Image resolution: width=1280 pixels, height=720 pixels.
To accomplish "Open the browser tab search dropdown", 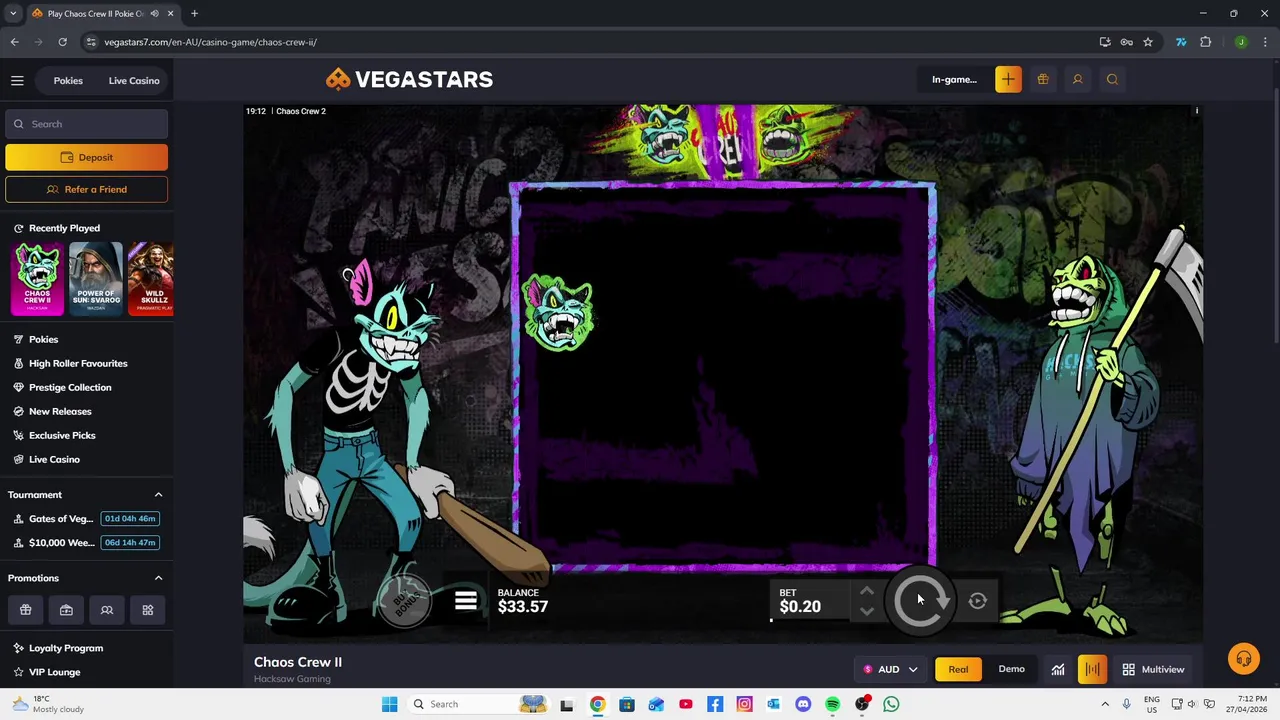I will click(13, 14).
